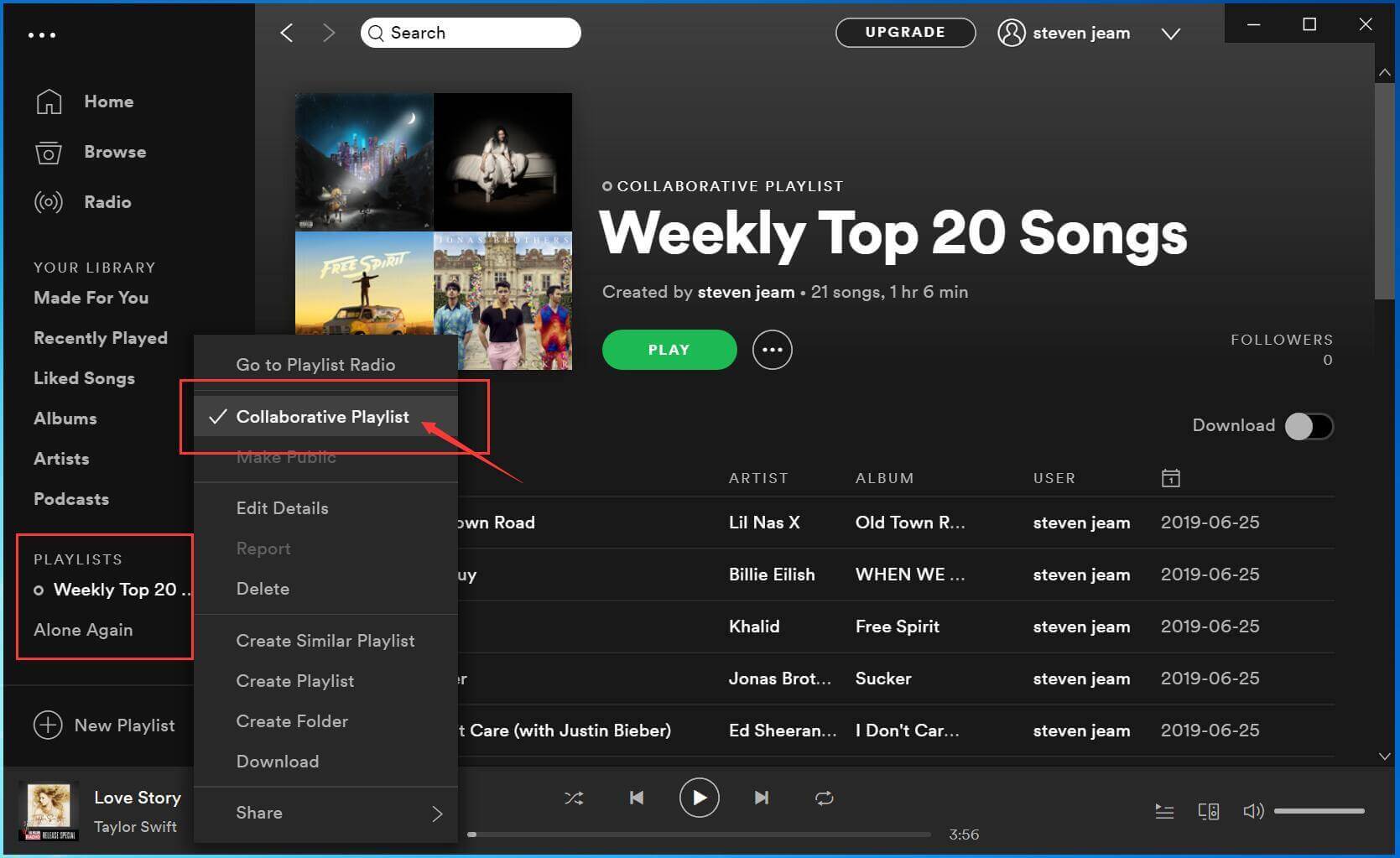Open Liked Songs

(x=84, y=378)
